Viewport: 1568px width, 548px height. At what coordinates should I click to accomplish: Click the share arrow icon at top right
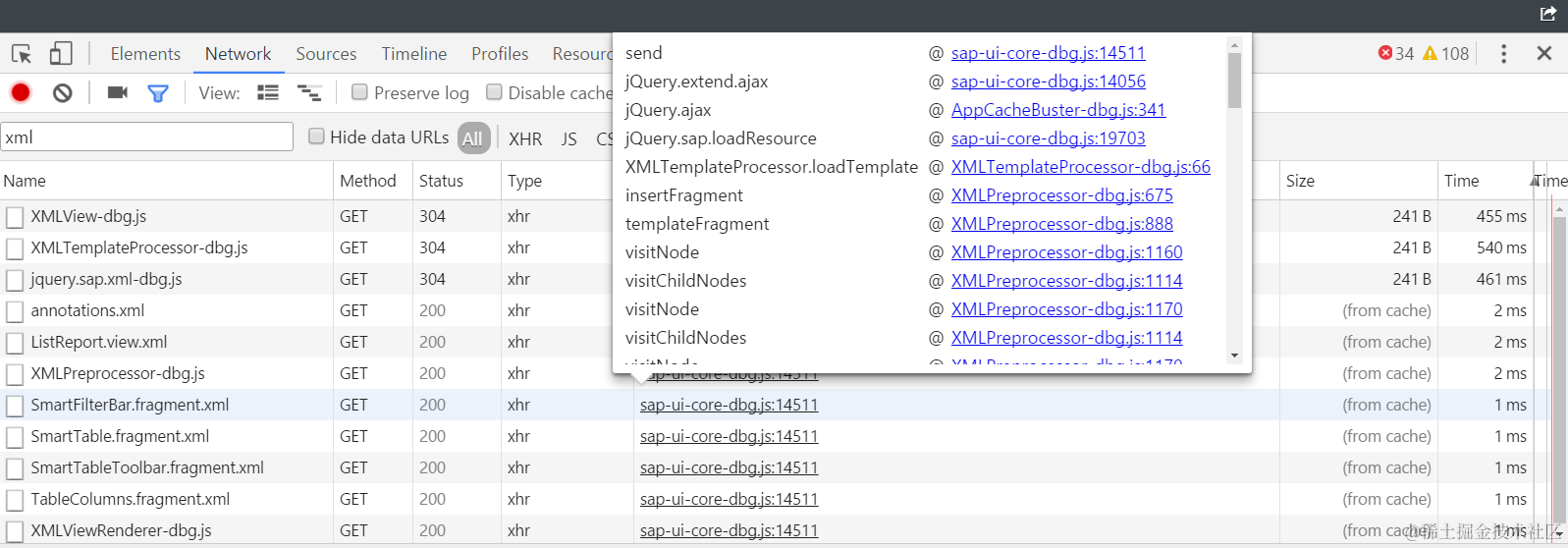click(x=1548, y=13)
